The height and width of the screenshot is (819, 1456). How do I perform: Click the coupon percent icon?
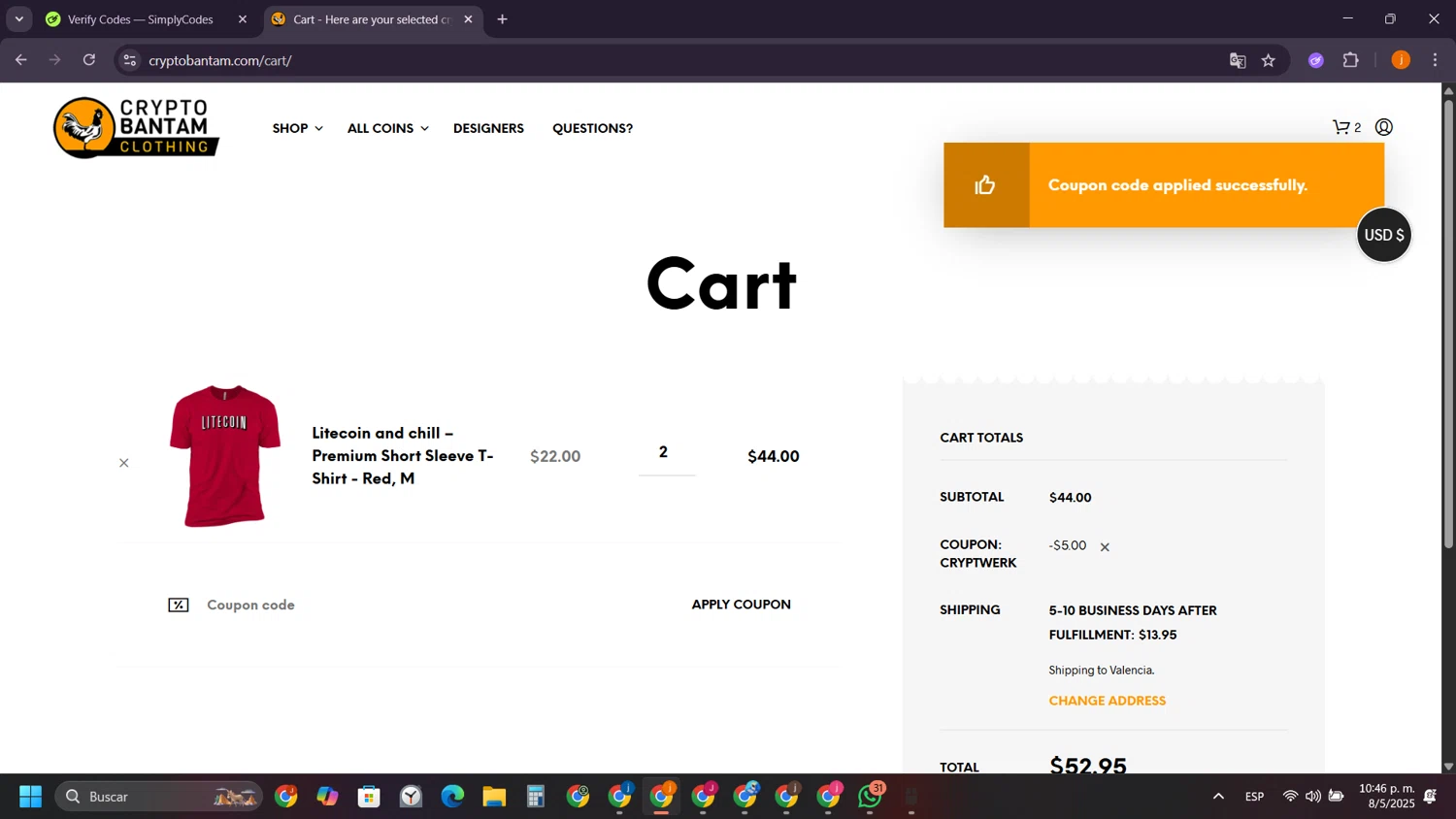coord(179,605)
